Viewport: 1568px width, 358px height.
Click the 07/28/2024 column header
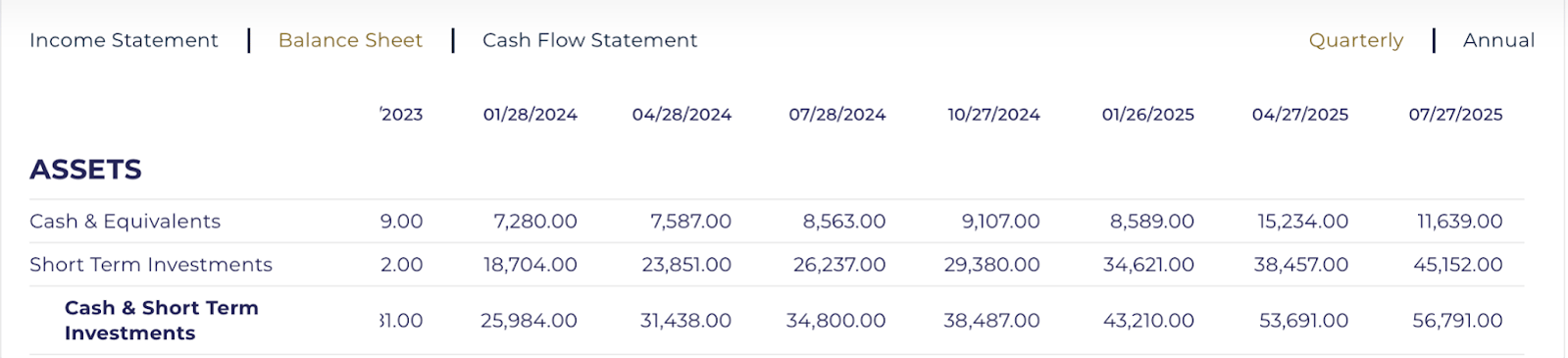[x=837, y=115]
